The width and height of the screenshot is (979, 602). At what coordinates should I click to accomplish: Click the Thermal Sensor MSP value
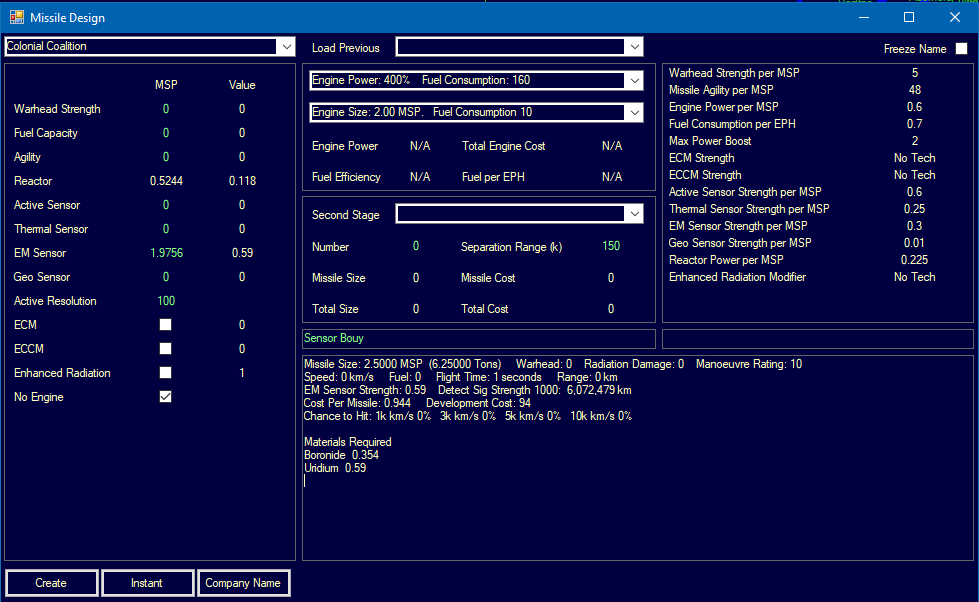tap(166, 229)
